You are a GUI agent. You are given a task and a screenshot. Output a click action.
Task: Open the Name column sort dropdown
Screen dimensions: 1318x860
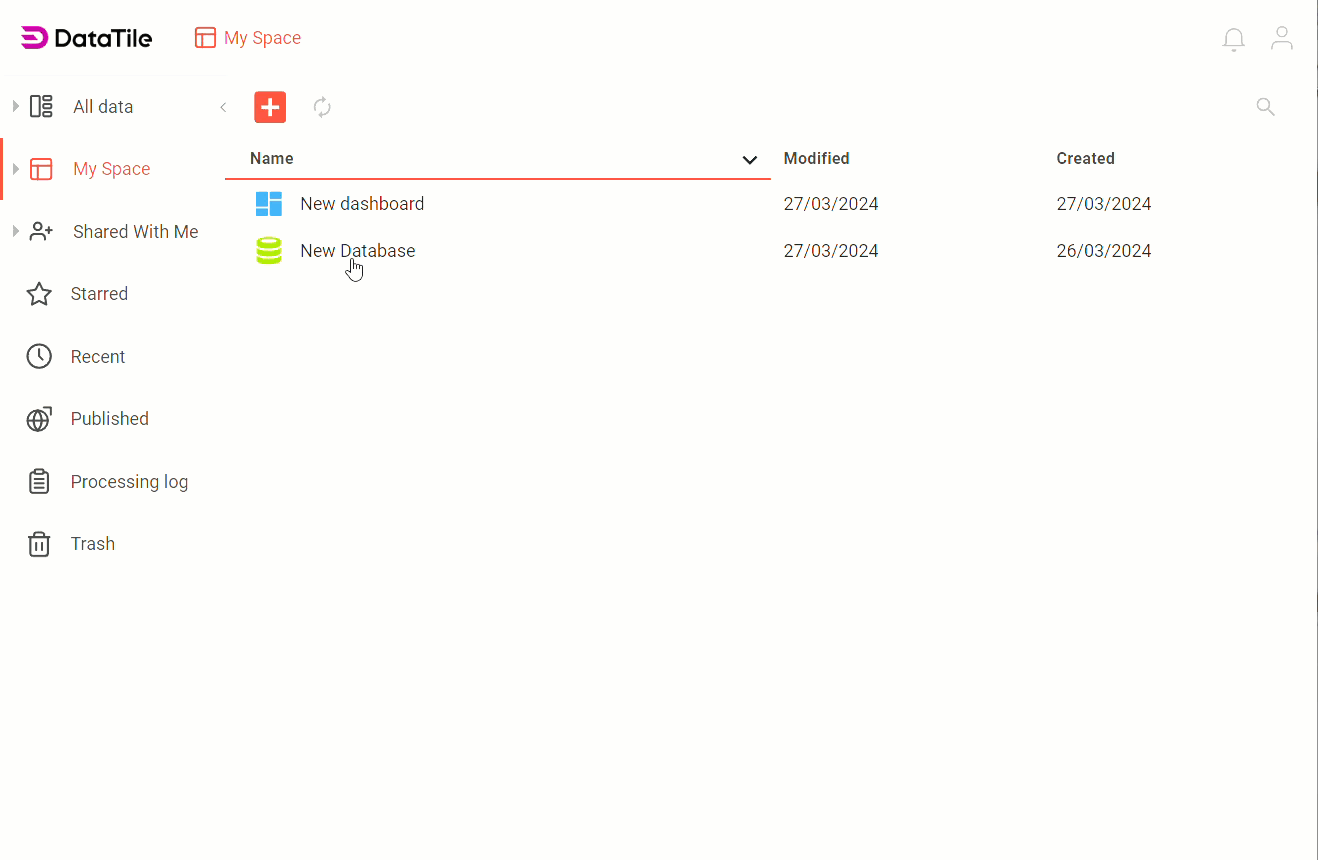click(749, 159)
